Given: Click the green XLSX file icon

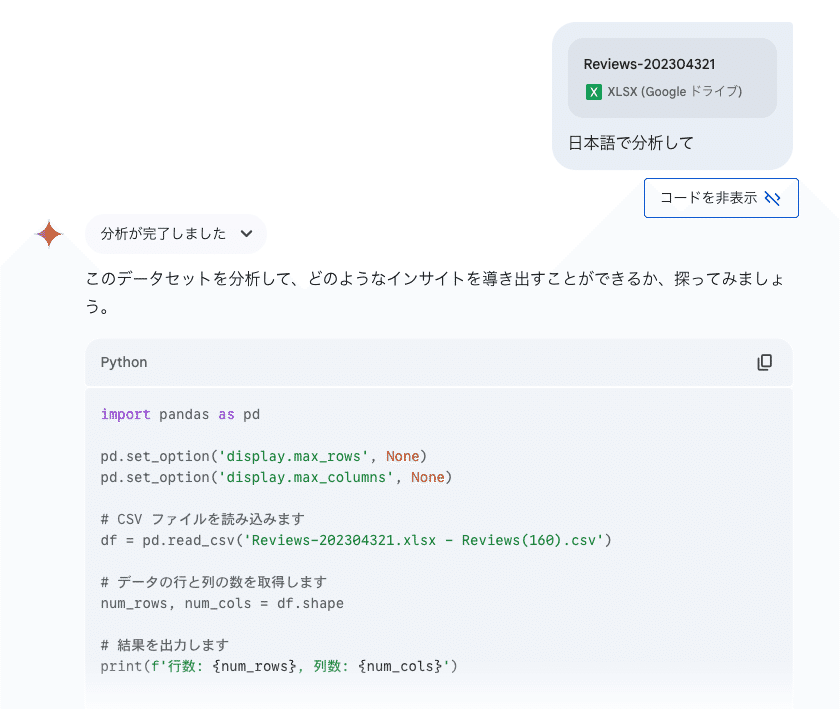Looking at the screenshot, I should pyautogui.click(x=594, y=92).
